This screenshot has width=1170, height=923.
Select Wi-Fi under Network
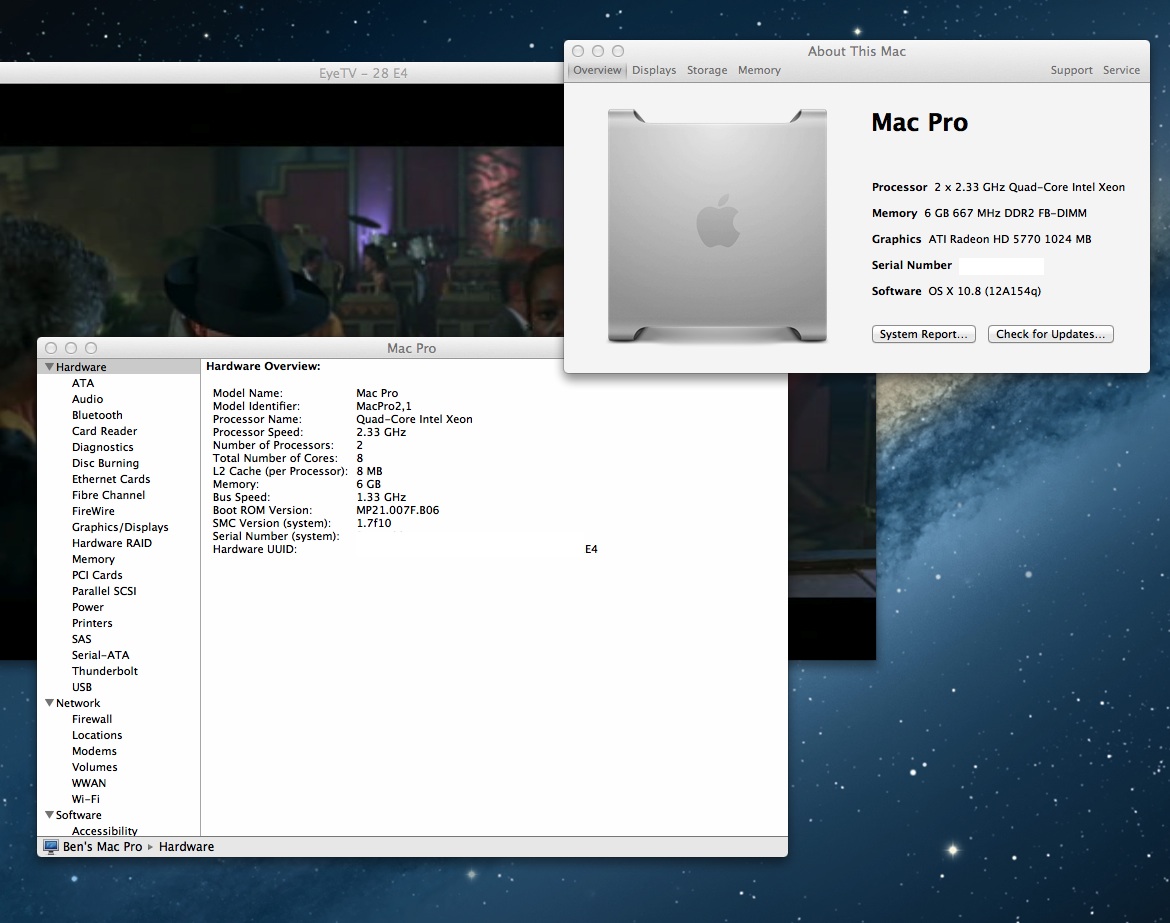(x=85, y=799)
